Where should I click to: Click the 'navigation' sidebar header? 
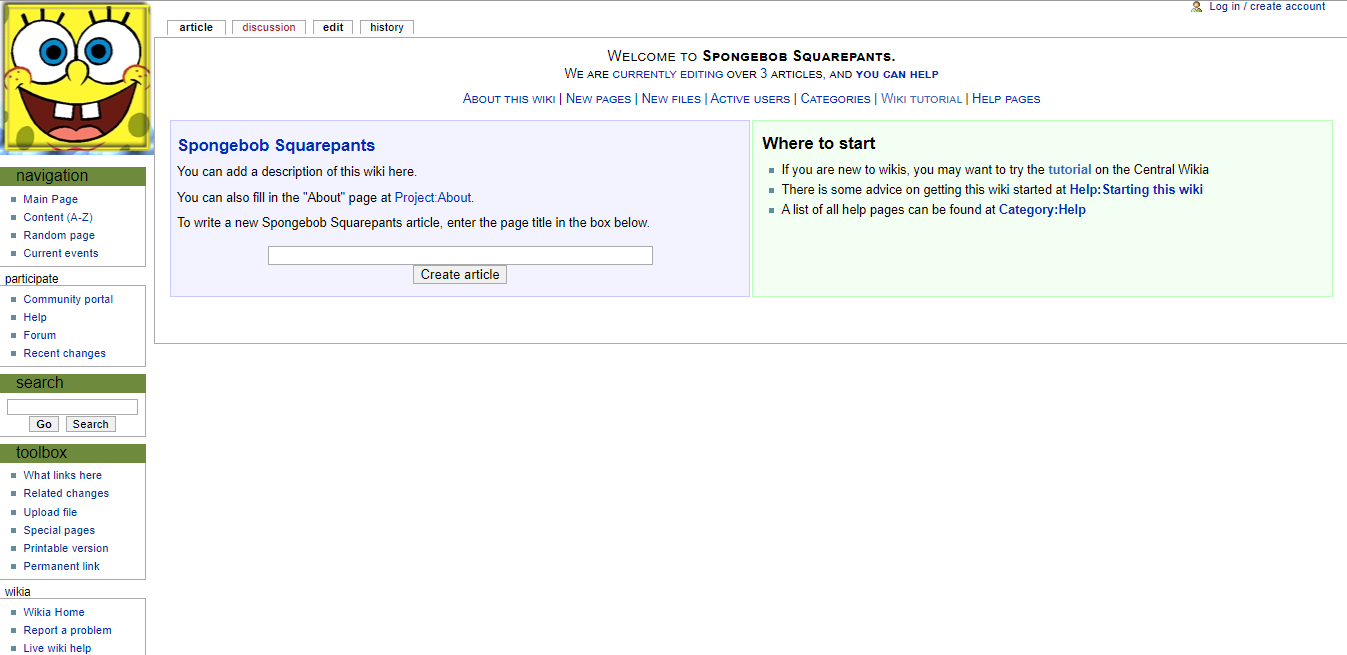(73, 177)
